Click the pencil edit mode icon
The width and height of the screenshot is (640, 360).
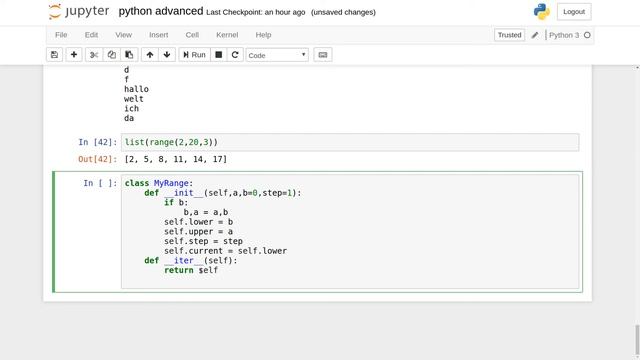(x=535, y=35)
